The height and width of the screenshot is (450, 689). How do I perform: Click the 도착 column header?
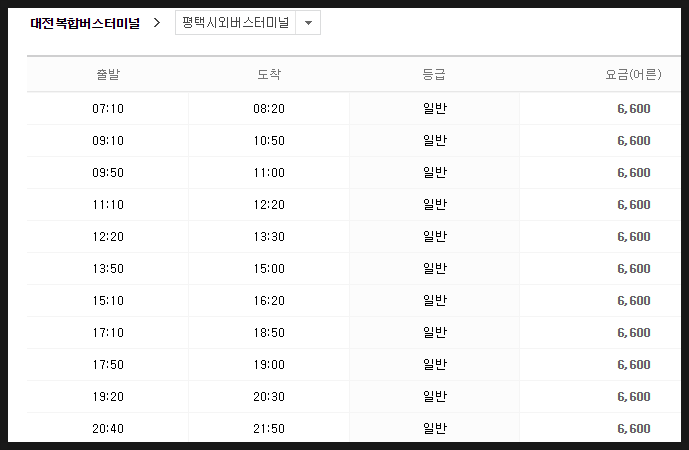tap(269, 74)
